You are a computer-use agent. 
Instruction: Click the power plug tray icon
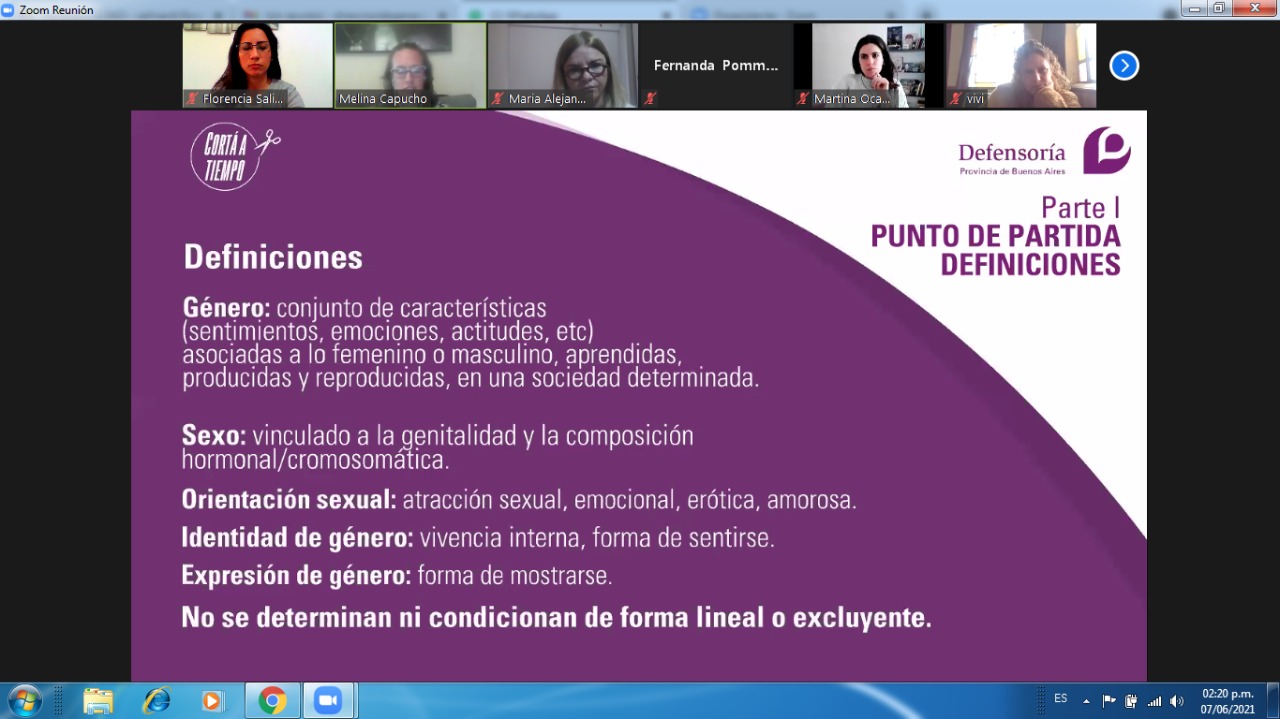[x=1131, y=701]
